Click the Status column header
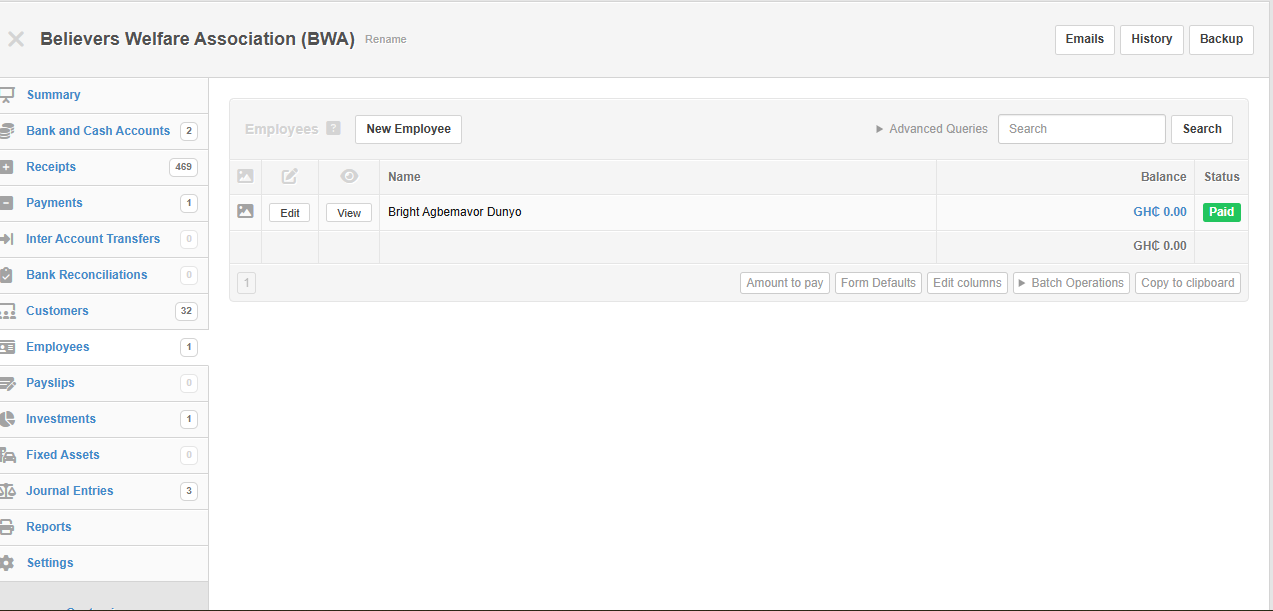The width and height of the screenshot is (1273, 611). click(x=1222, y=177)
